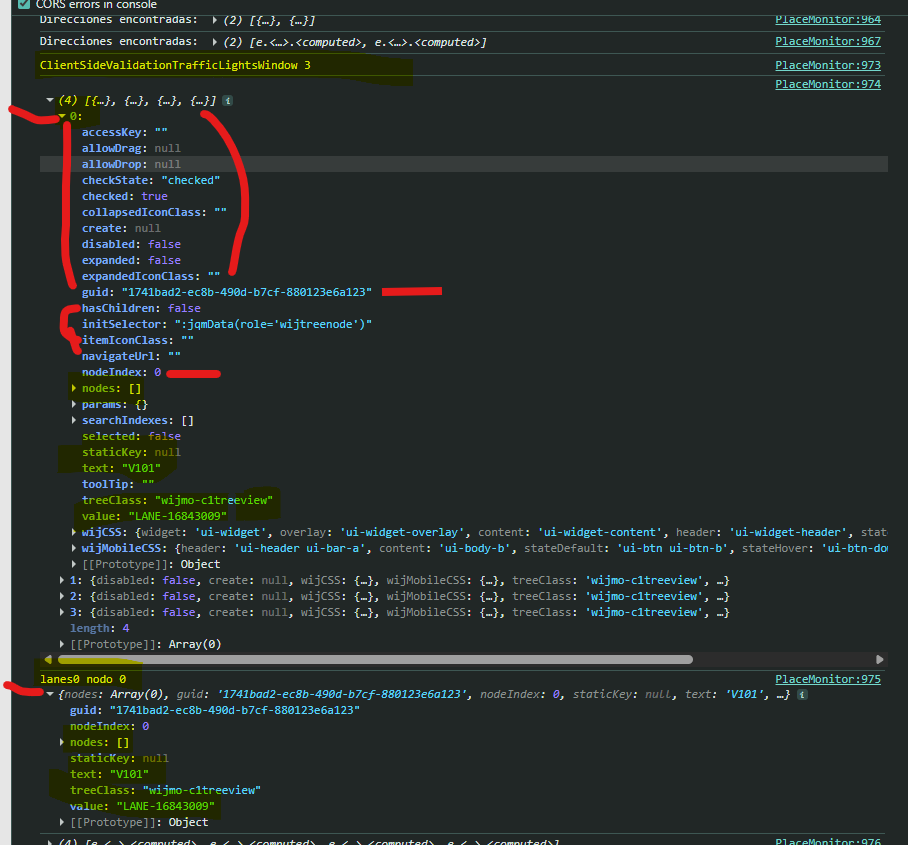908x845 pixels.
Task: Expand [[Prototype]]: Array(0)
Action: point(62,644)
